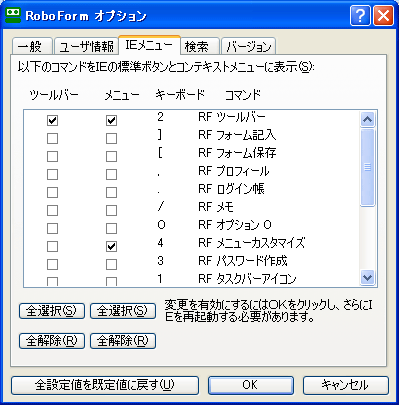Click the キーボード column header
This screenshot has width=399, height=405.
point(180,95)
